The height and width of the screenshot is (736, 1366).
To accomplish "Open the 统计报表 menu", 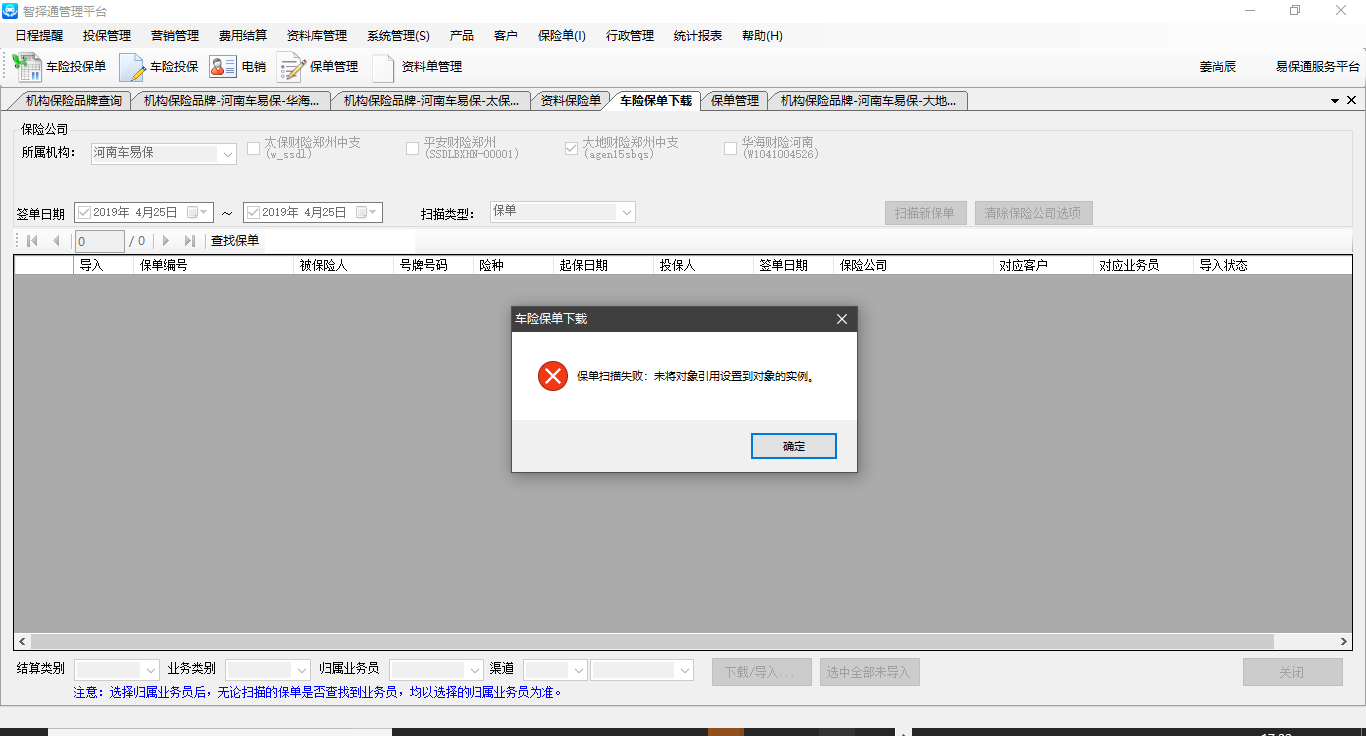I will click(698, 36).
